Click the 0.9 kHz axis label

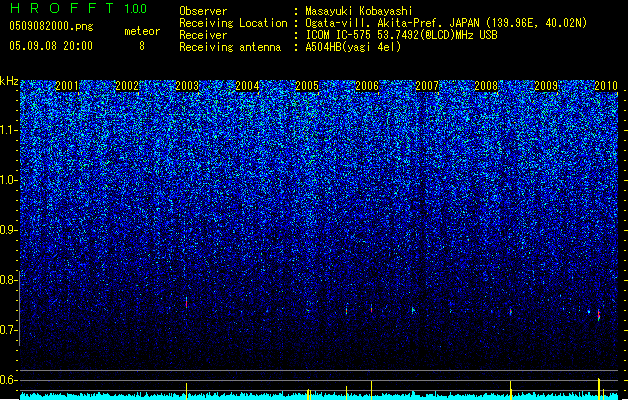[x=9, y=230]
